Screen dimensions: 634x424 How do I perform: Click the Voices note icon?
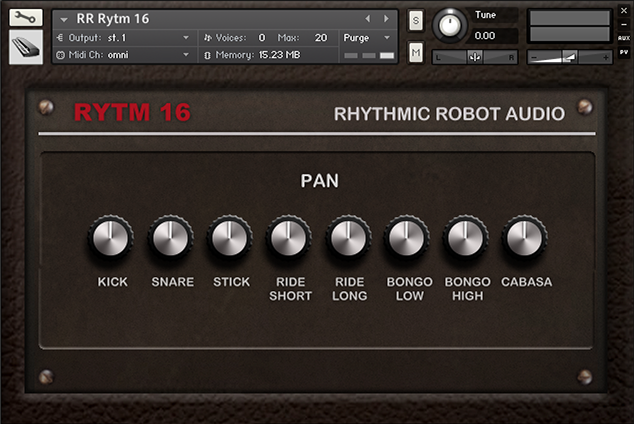point(207,38)
